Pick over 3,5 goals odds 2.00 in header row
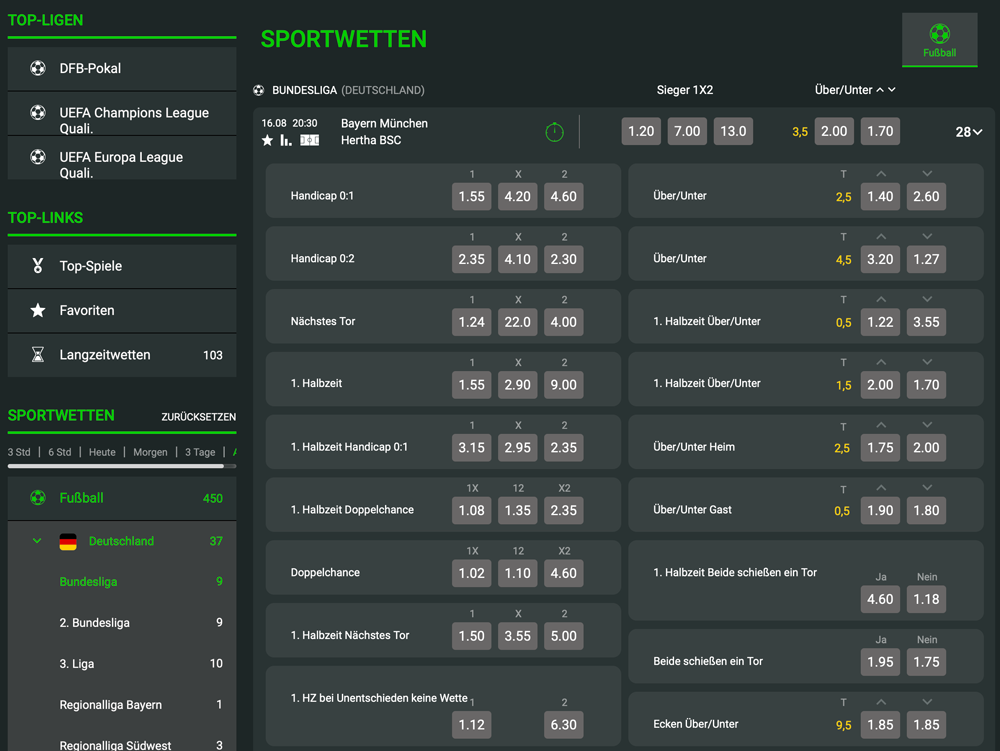This screenshot has width=1000, height=751. pos(834,131)
